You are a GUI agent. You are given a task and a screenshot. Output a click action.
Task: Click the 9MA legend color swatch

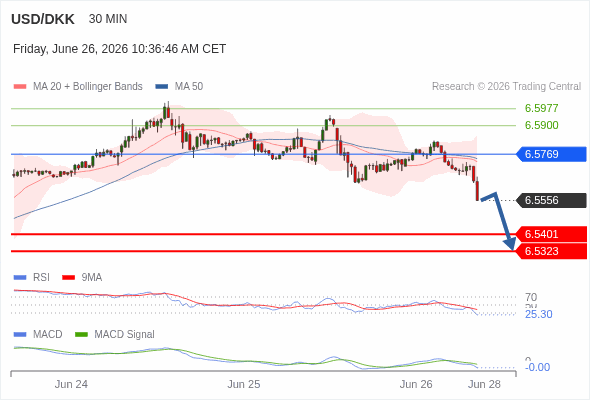click(x=68, y=278)
